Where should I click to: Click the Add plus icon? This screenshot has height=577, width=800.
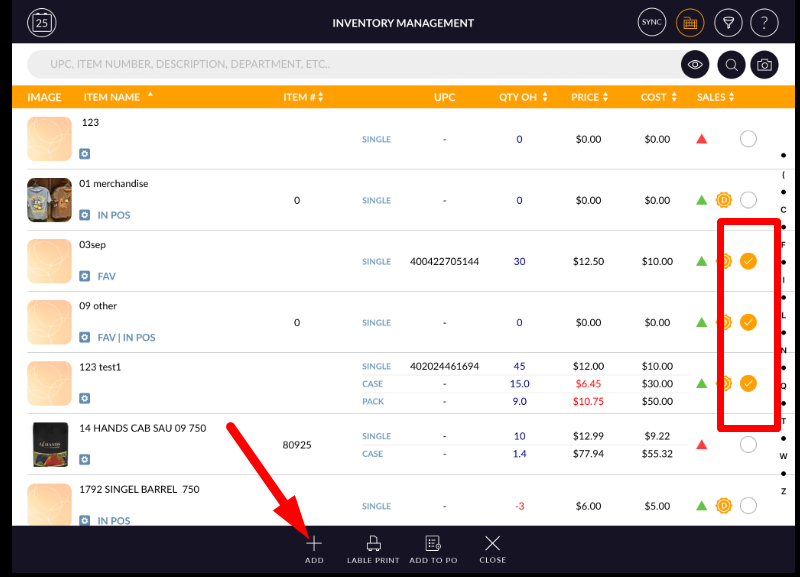314,548
